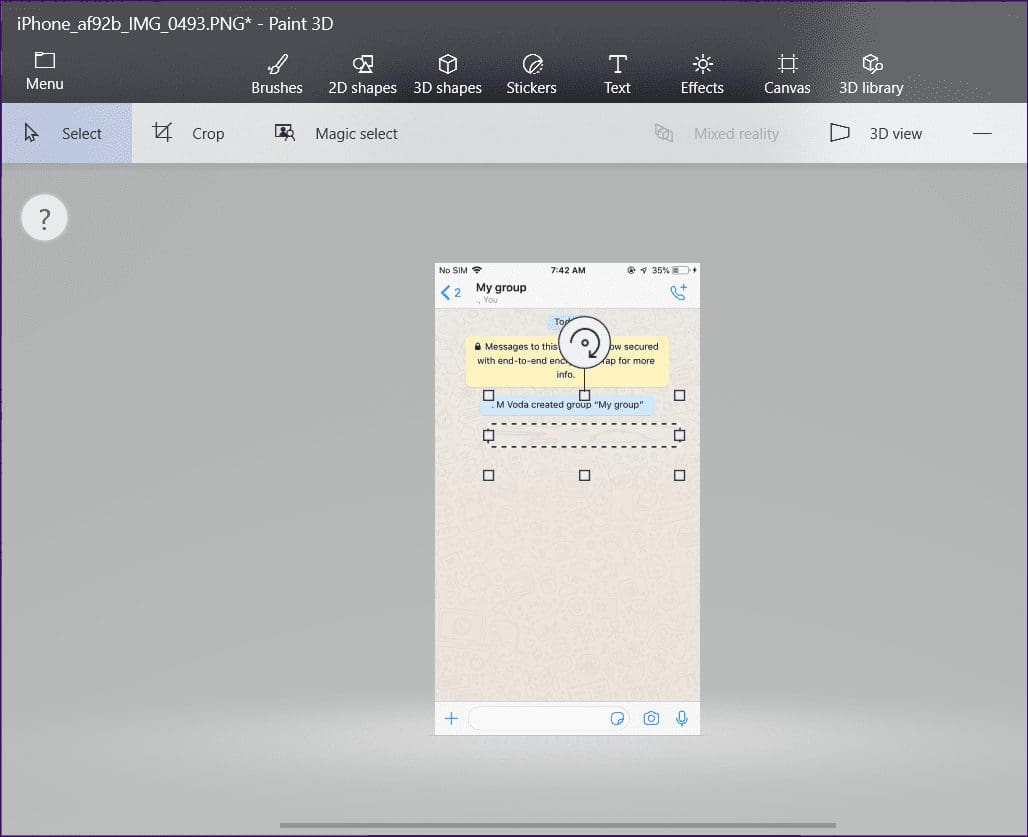Click the microphone icon in the chat bar

[x=682, y=719]
